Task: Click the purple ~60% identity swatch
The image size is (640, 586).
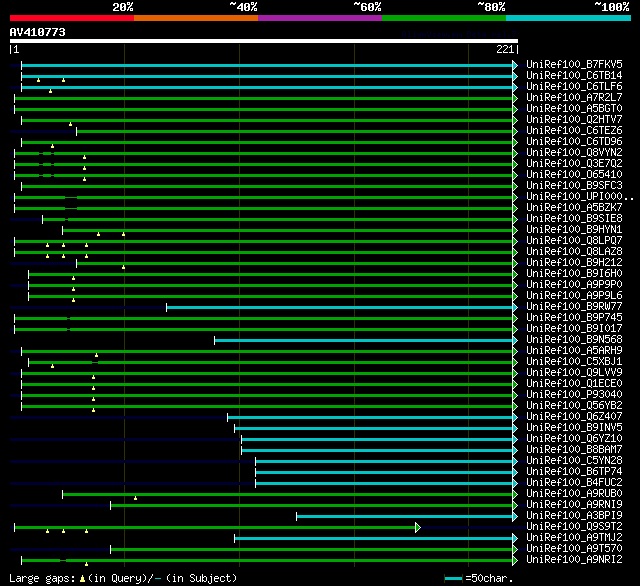Action: (320, 18)
